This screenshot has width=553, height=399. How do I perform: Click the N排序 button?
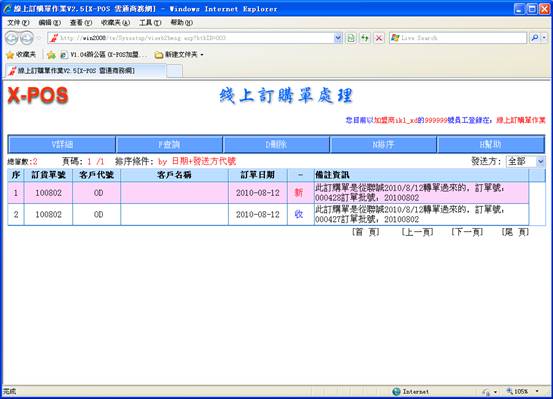coord(383,145)
